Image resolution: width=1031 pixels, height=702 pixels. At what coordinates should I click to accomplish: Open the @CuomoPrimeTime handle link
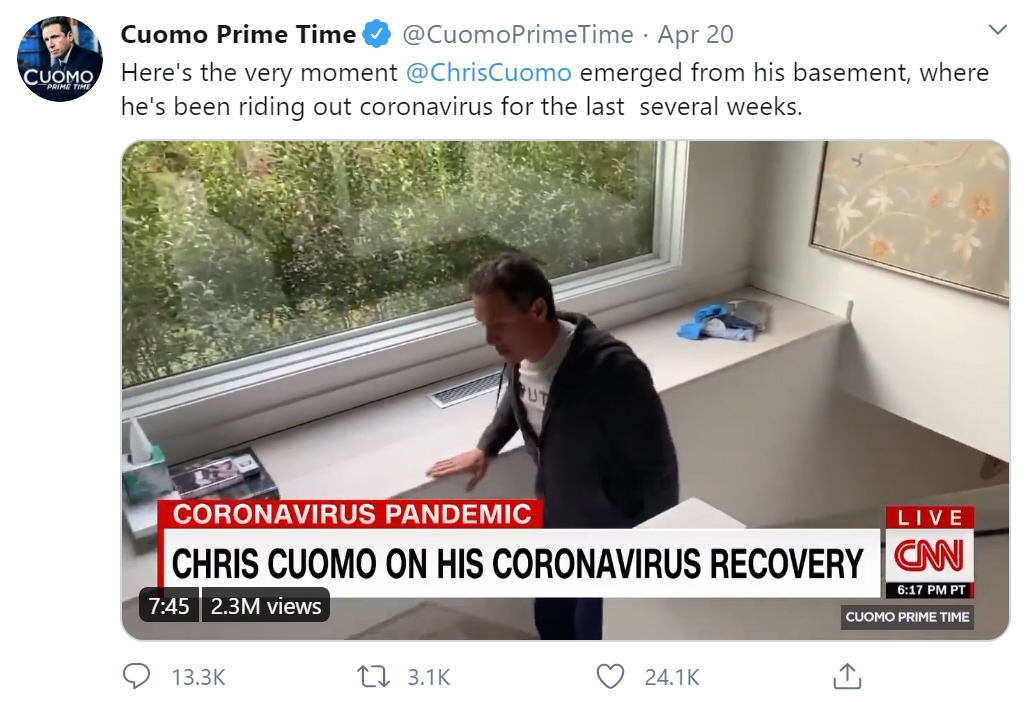click(517, 34)
